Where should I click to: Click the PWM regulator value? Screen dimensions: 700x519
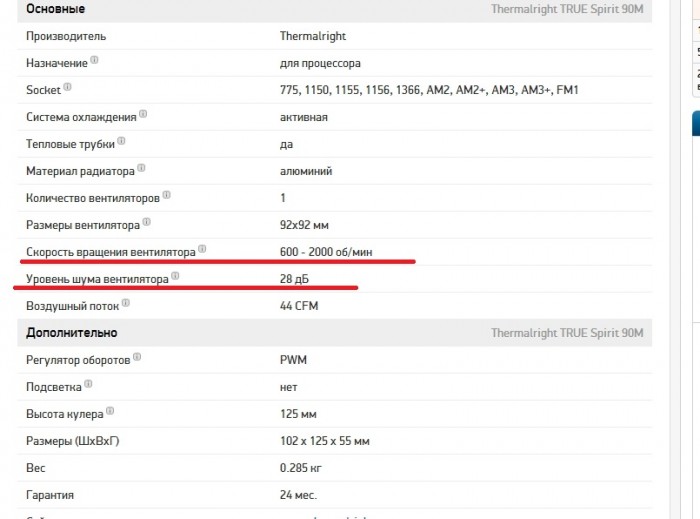tap(293, 360)
